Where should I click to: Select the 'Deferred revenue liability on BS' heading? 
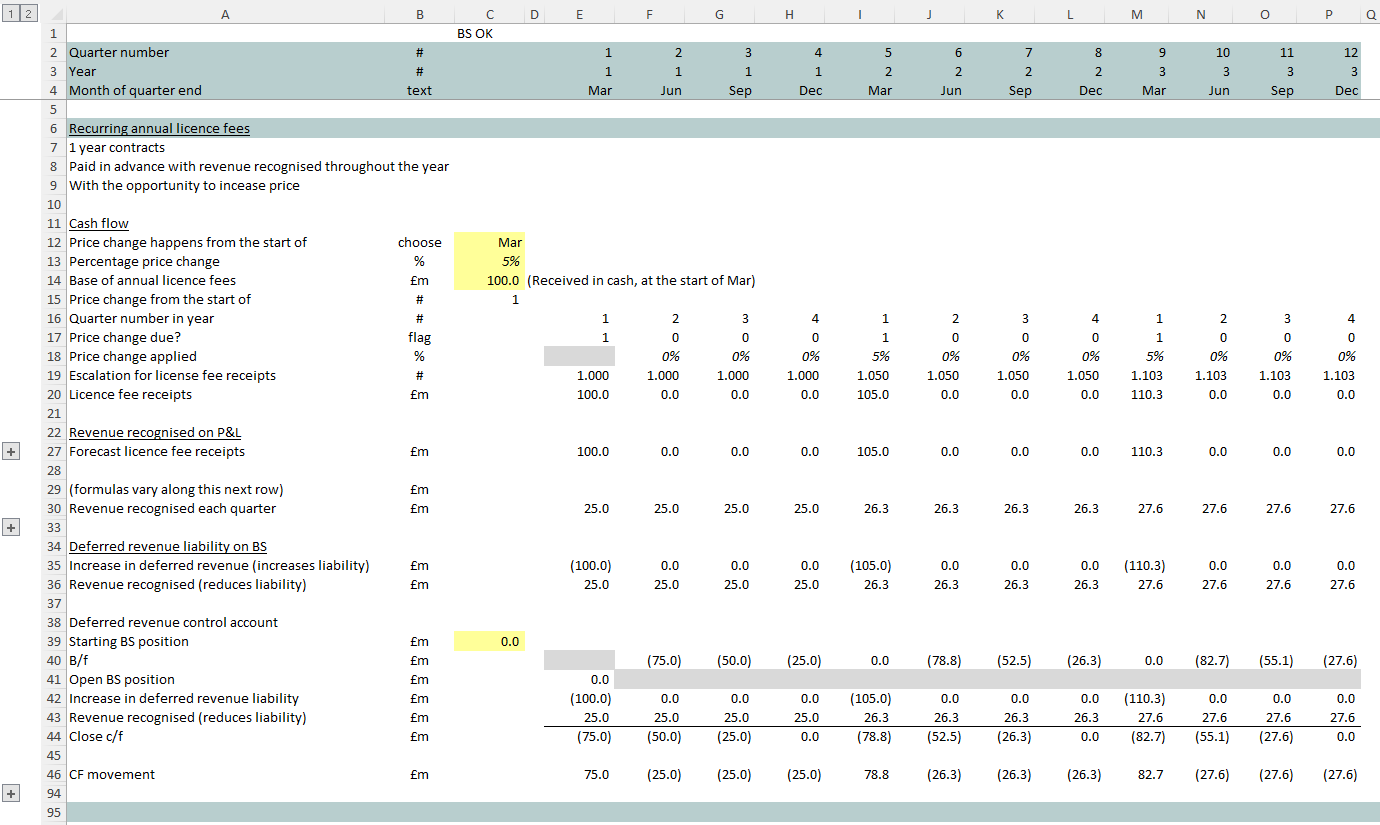pyautogui.click(x=167, y=546)
